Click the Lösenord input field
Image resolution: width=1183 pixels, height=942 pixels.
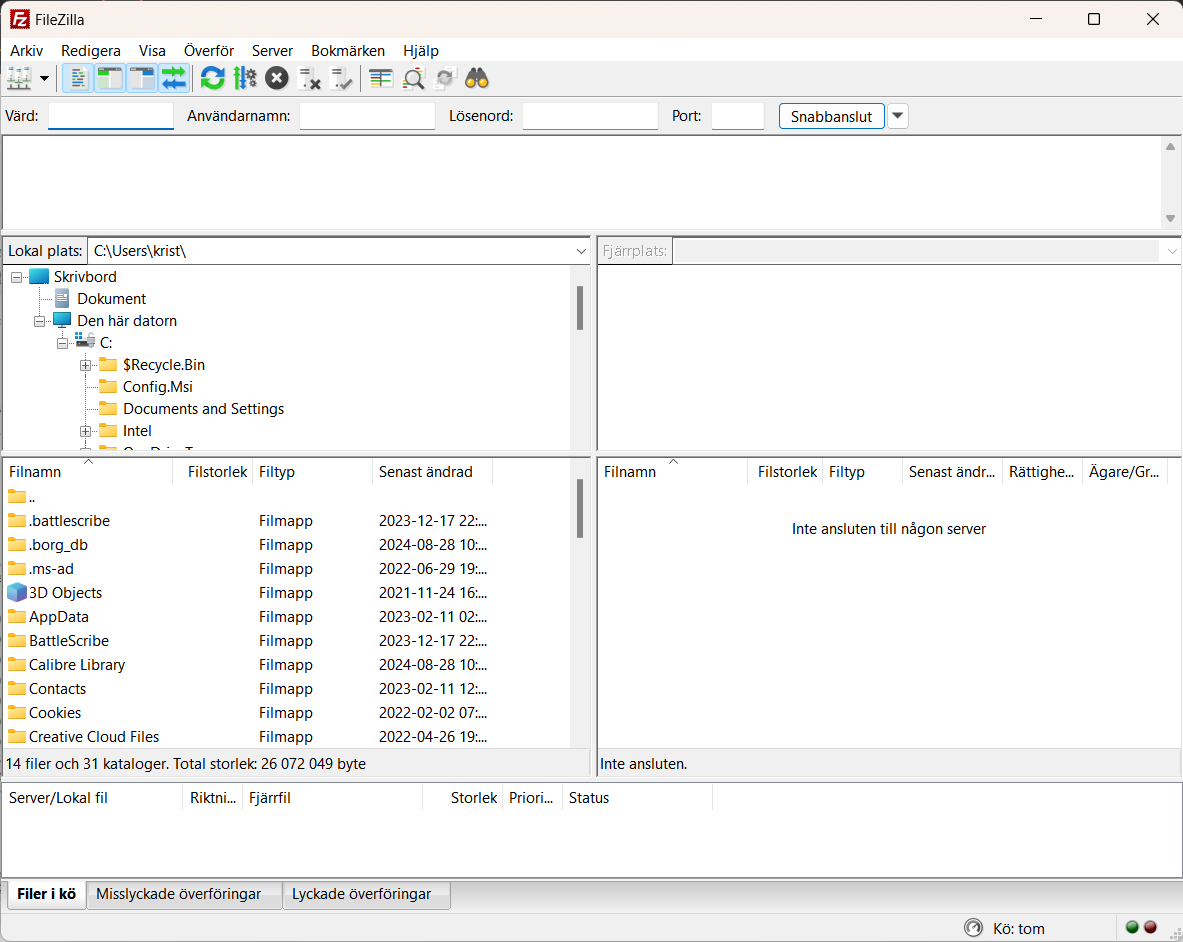[x=589, y=116]
